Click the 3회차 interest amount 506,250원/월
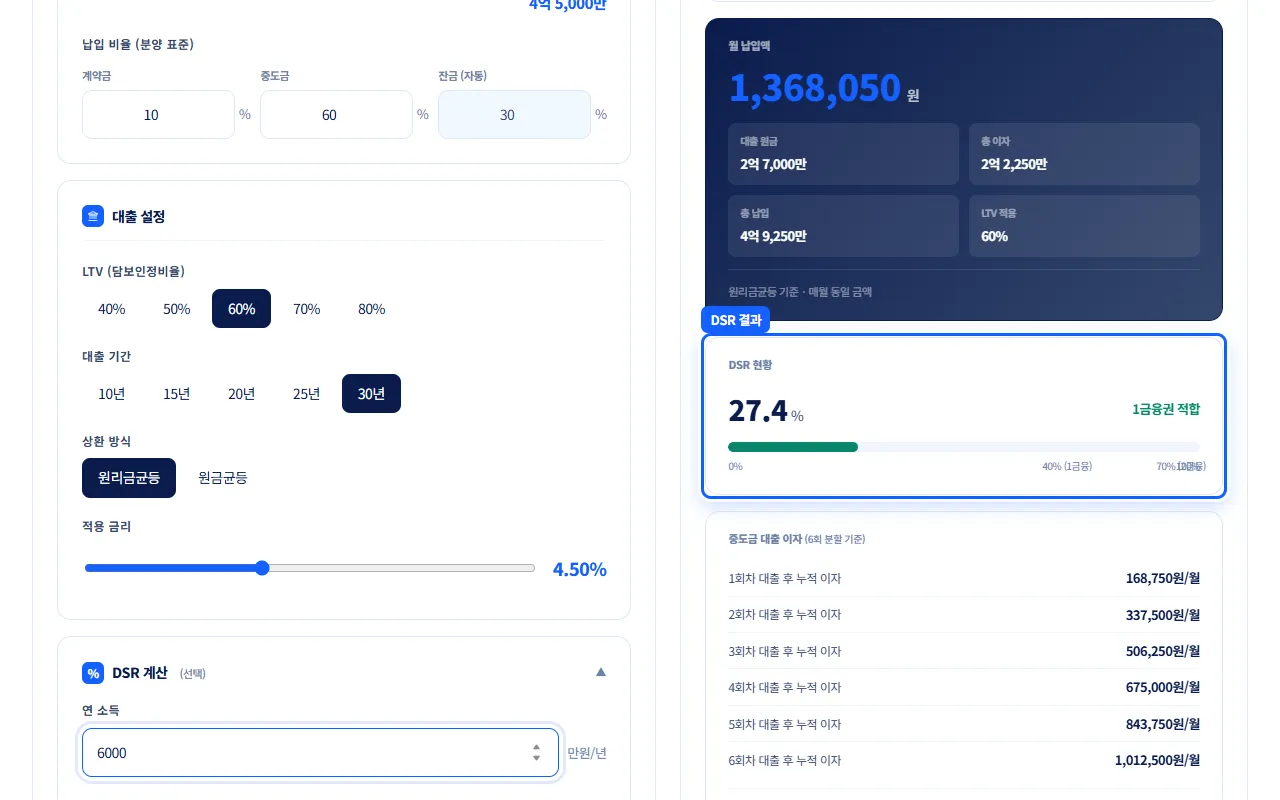 click(1163, 651)
